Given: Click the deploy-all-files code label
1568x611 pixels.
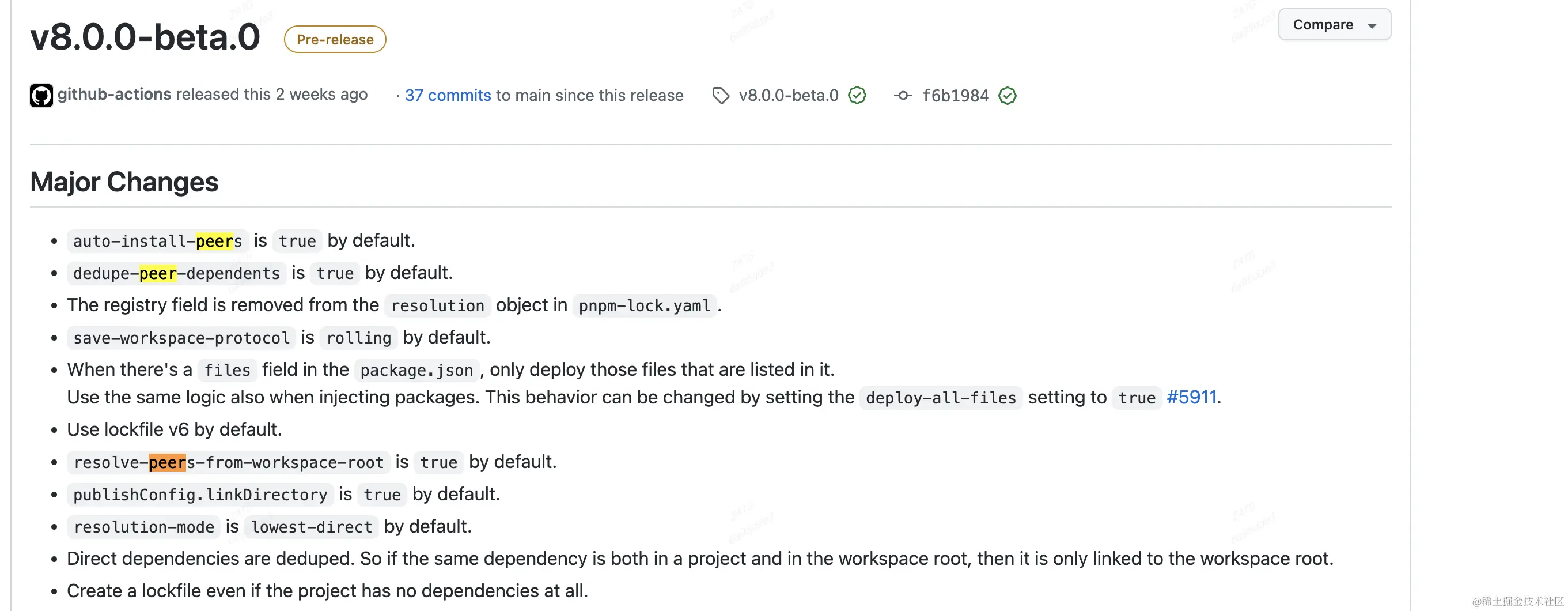Looking at the screenshot, I should pos(941,398).
